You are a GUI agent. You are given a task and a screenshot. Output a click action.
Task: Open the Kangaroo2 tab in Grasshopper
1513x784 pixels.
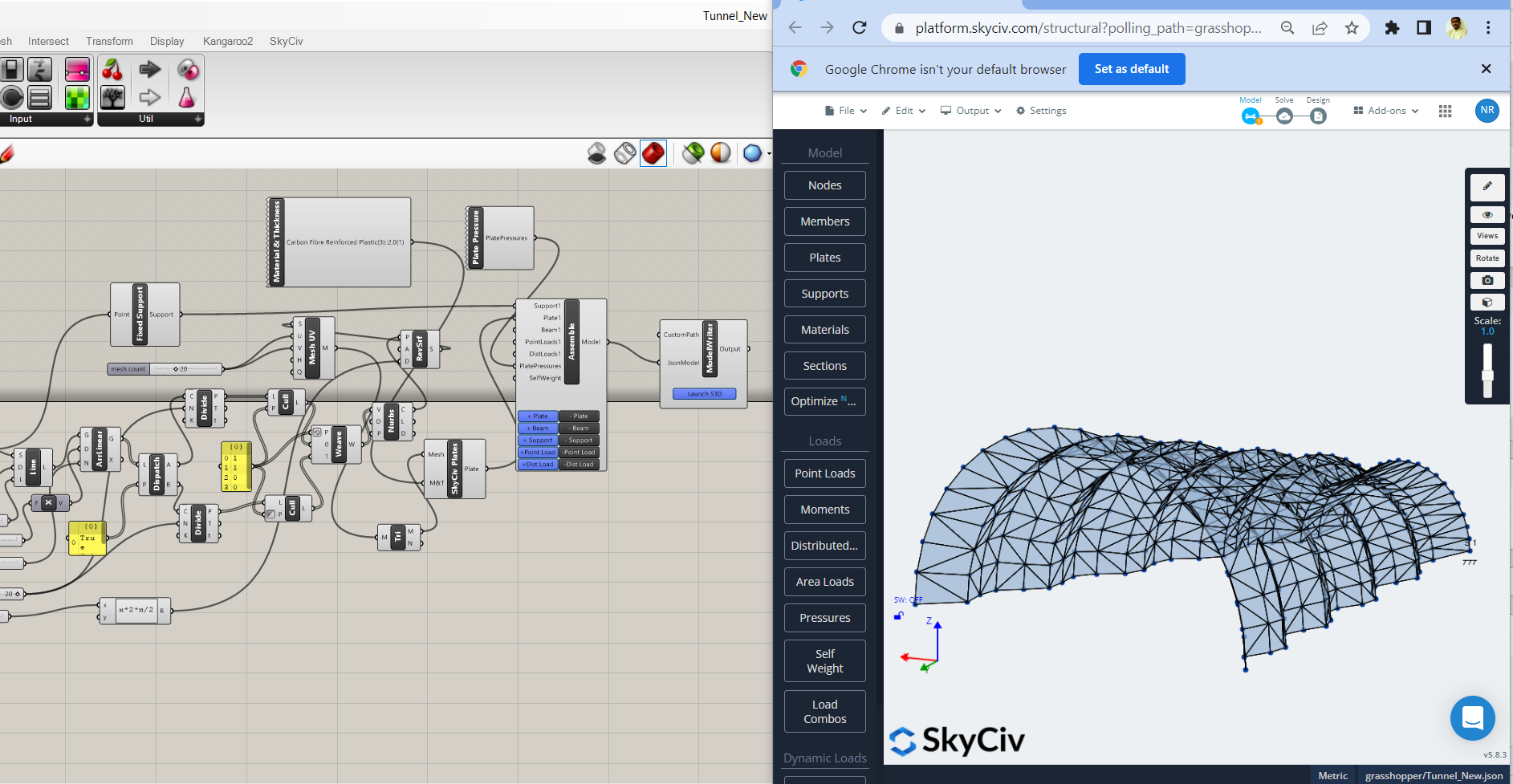coord(228,41)
